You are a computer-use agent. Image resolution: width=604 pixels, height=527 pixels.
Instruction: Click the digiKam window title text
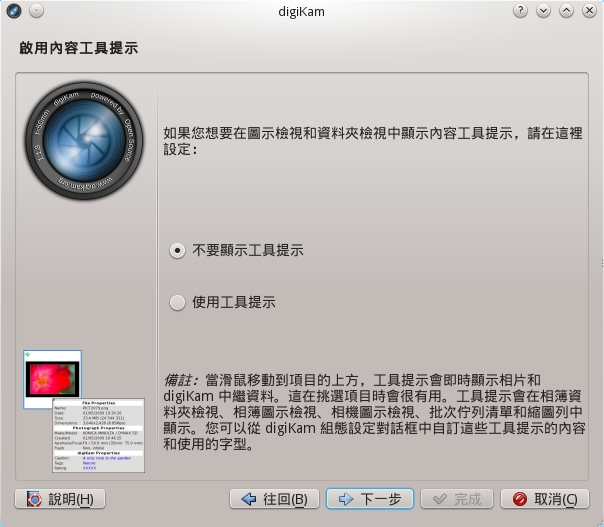(x=302, y=12)
